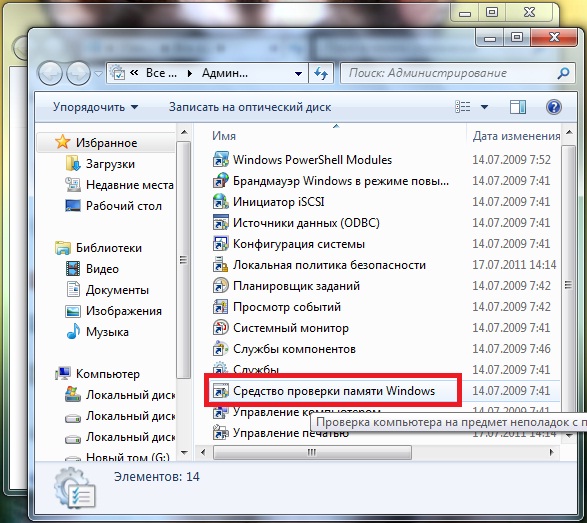Click the Админ... breadcrumb segment

pyautogui.click(x=225, y=73)
